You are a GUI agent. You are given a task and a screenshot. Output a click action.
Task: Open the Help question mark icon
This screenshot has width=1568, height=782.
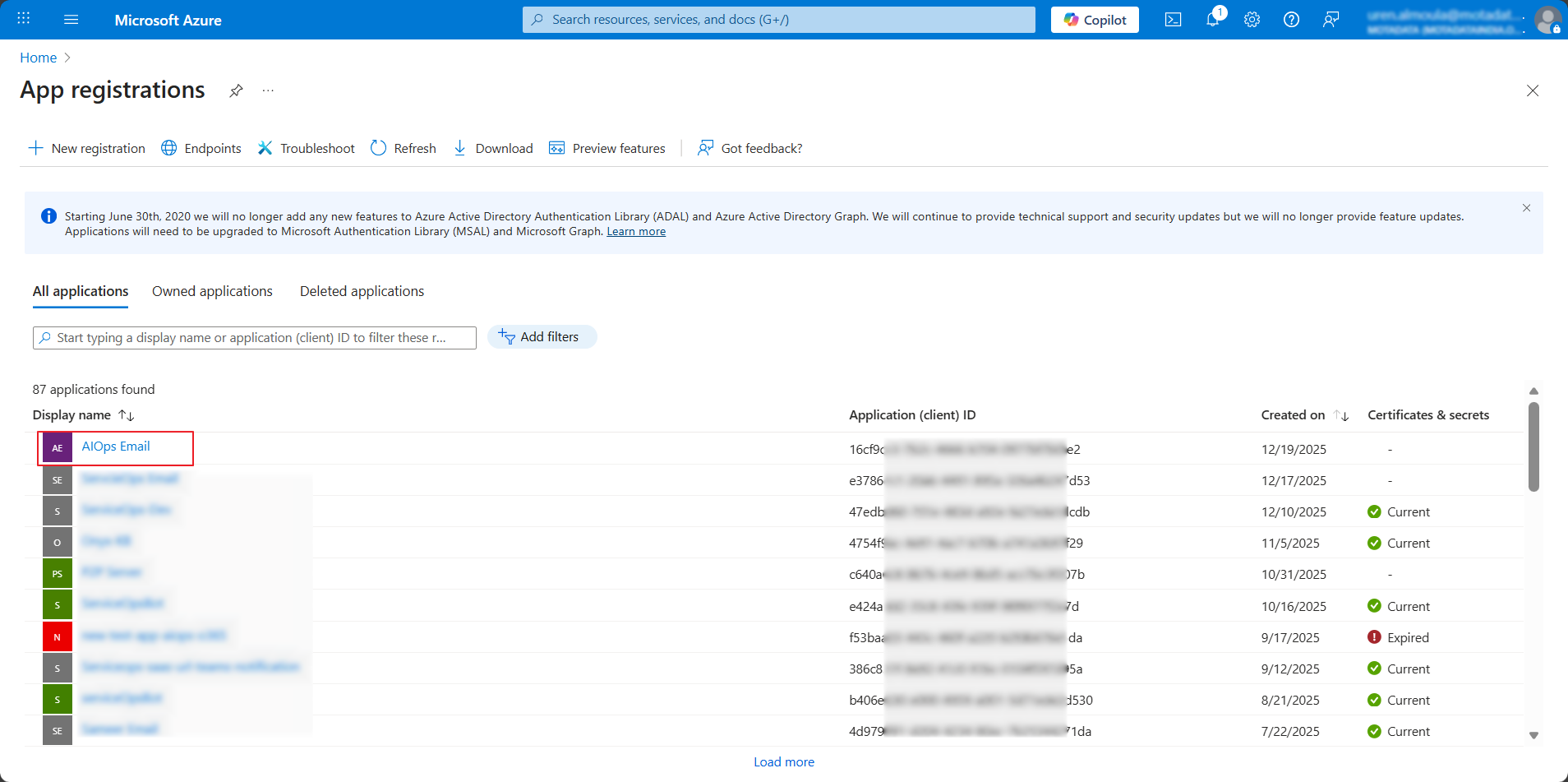1291,20
